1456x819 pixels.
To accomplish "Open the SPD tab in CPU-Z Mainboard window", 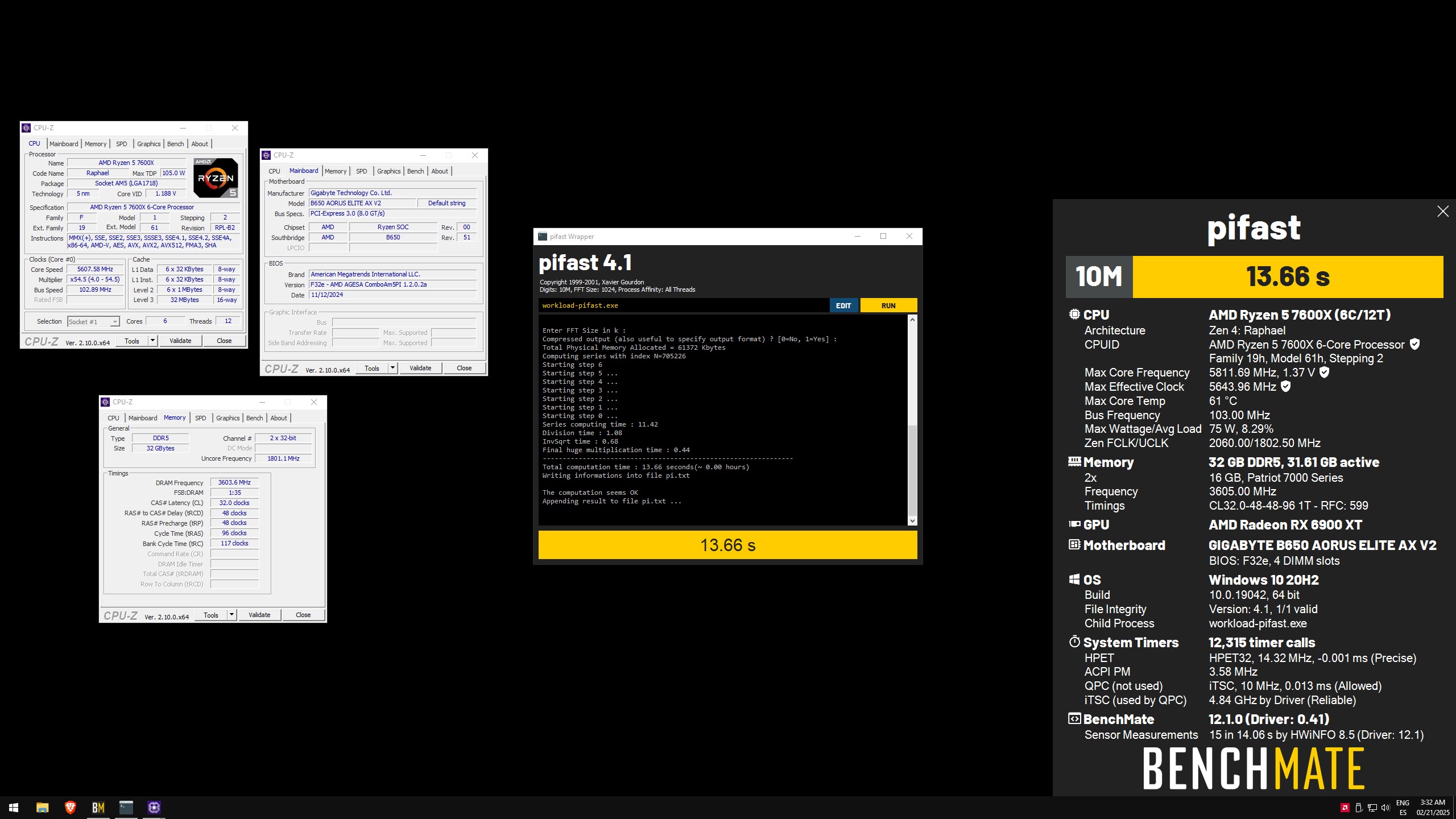I will (x=361, y=171).
